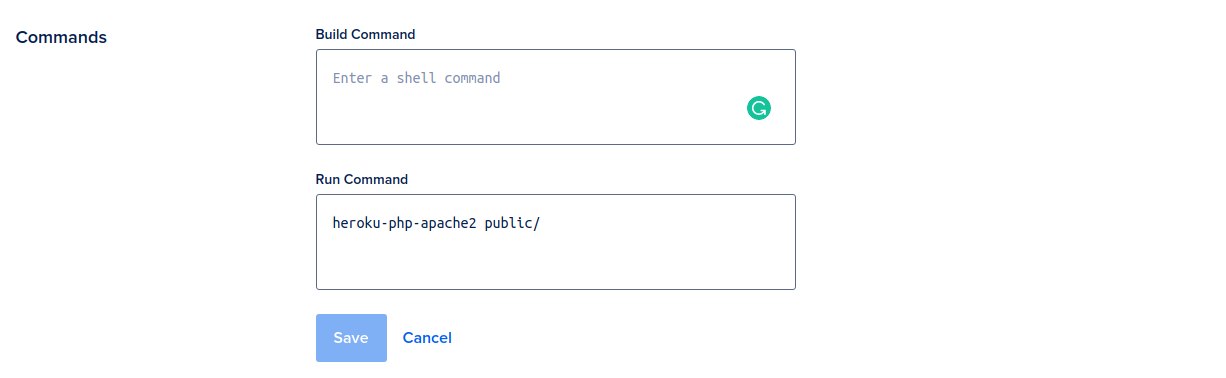Save the command settings
This screenshot has height=378, width=1226.
tap(351, 338)
